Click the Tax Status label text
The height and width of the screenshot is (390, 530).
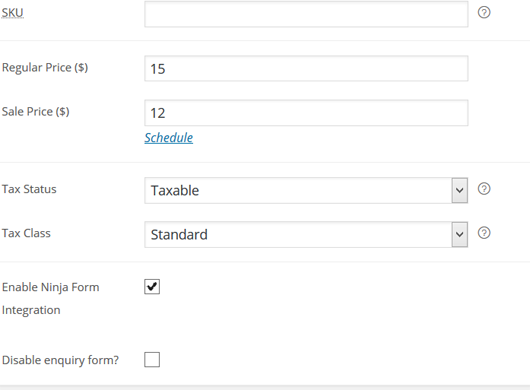29,189
